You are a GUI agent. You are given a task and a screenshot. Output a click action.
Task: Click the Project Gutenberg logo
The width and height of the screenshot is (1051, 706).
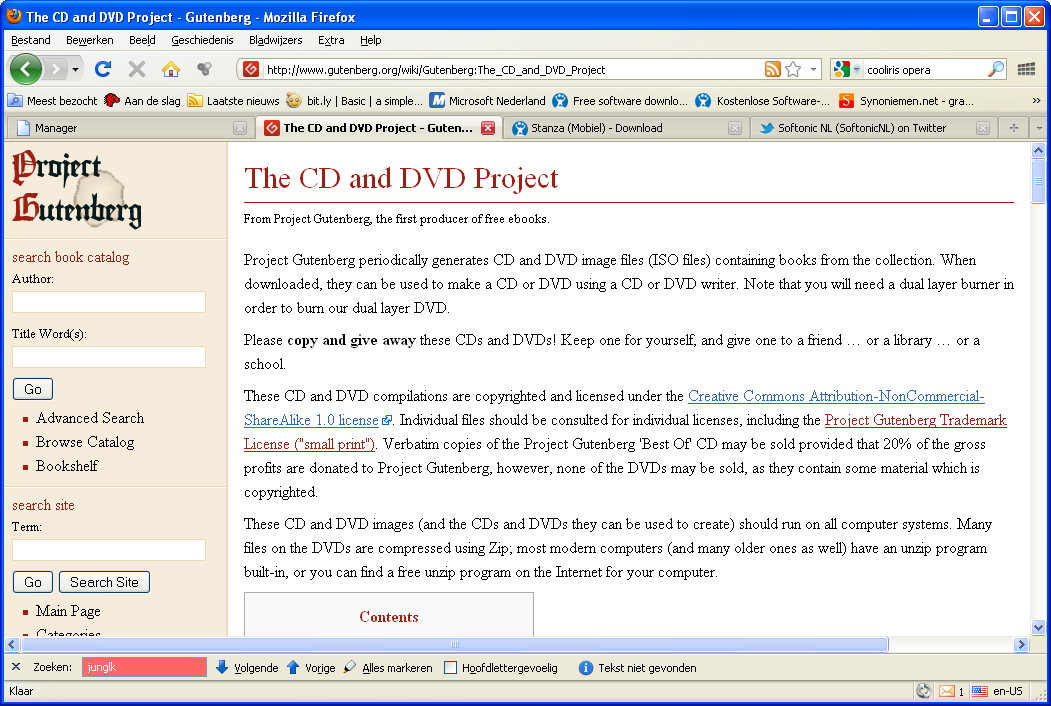77,189
